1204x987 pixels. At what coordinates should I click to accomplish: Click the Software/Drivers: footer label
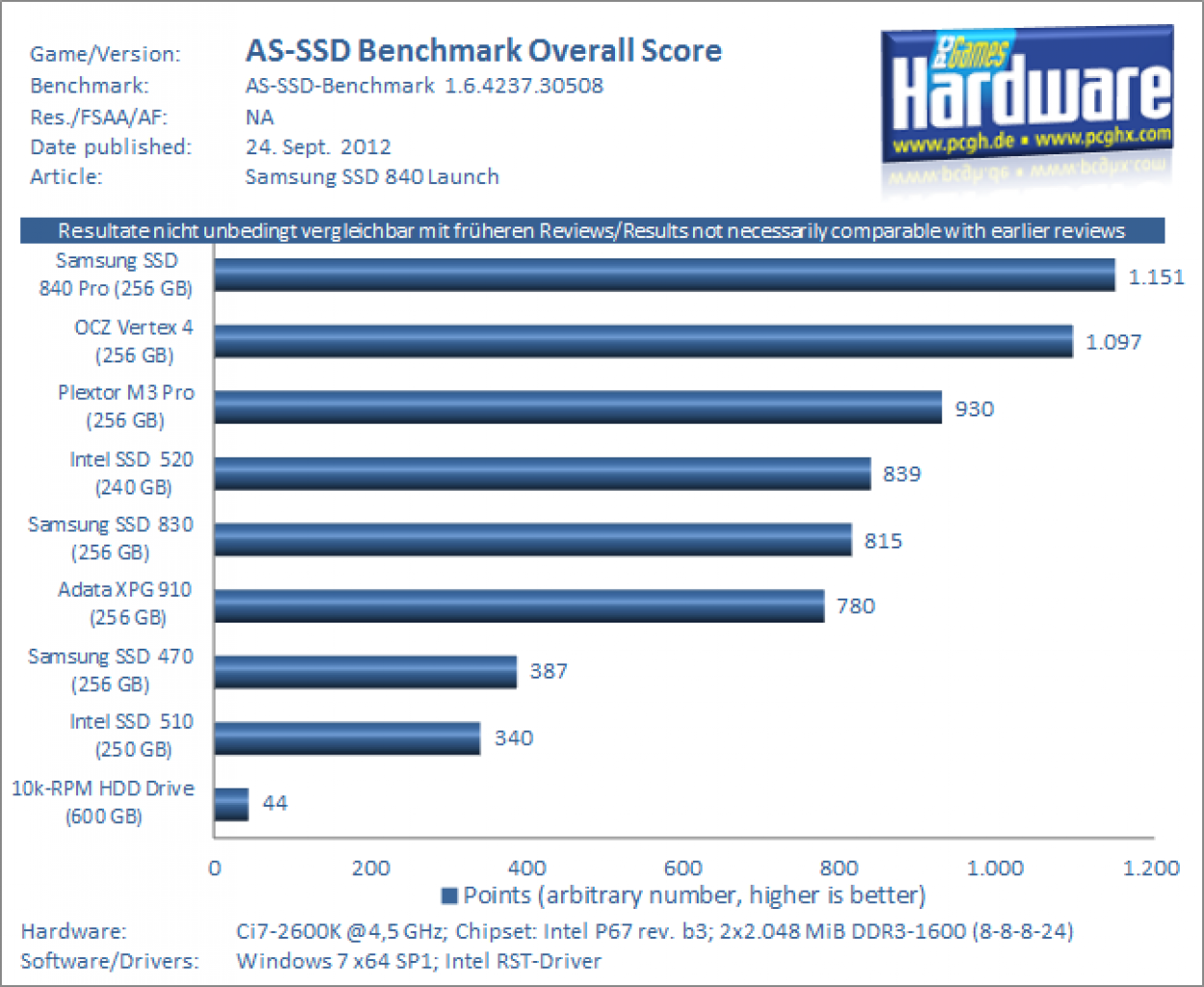[110, 962]
